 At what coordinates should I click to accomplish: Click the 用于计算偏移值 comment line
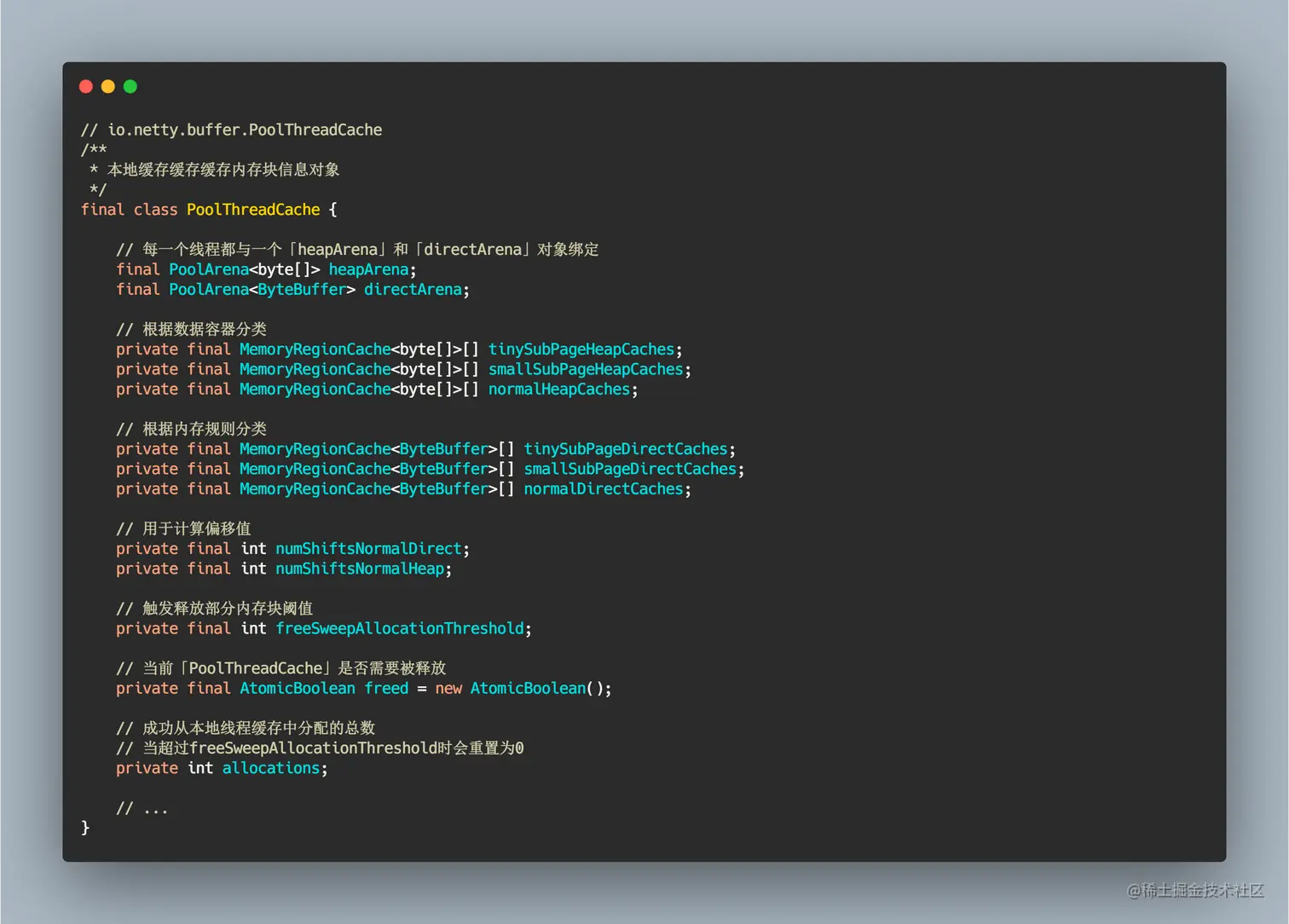(183, 528)
